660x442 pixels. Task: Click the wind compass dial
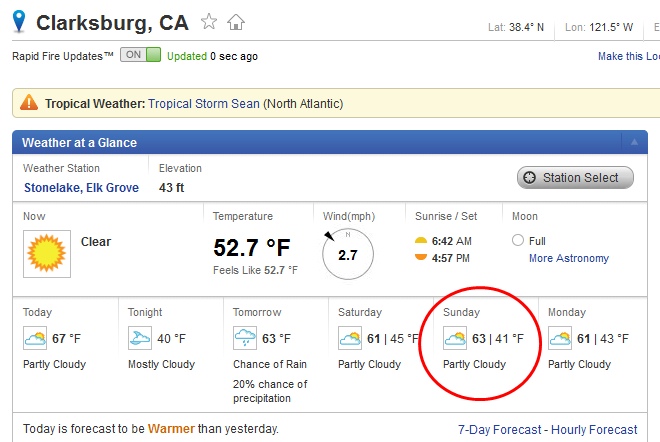click(347, 254)
